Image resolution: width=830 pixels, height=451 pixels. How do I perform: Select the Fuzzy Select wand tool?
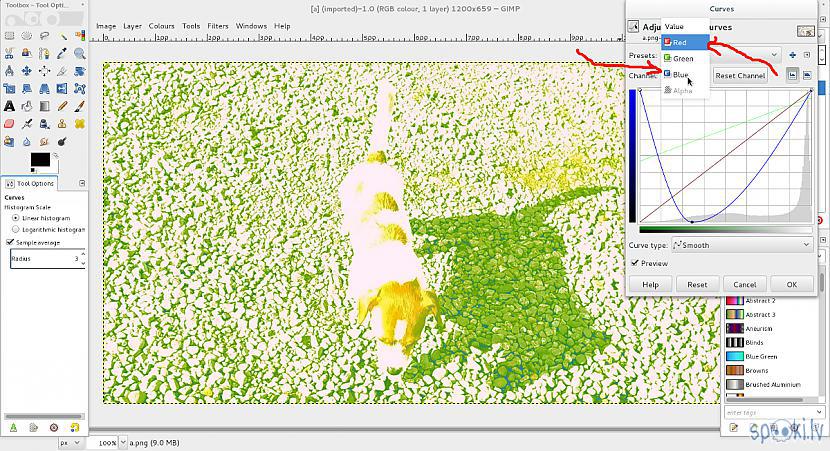(62, 36)
